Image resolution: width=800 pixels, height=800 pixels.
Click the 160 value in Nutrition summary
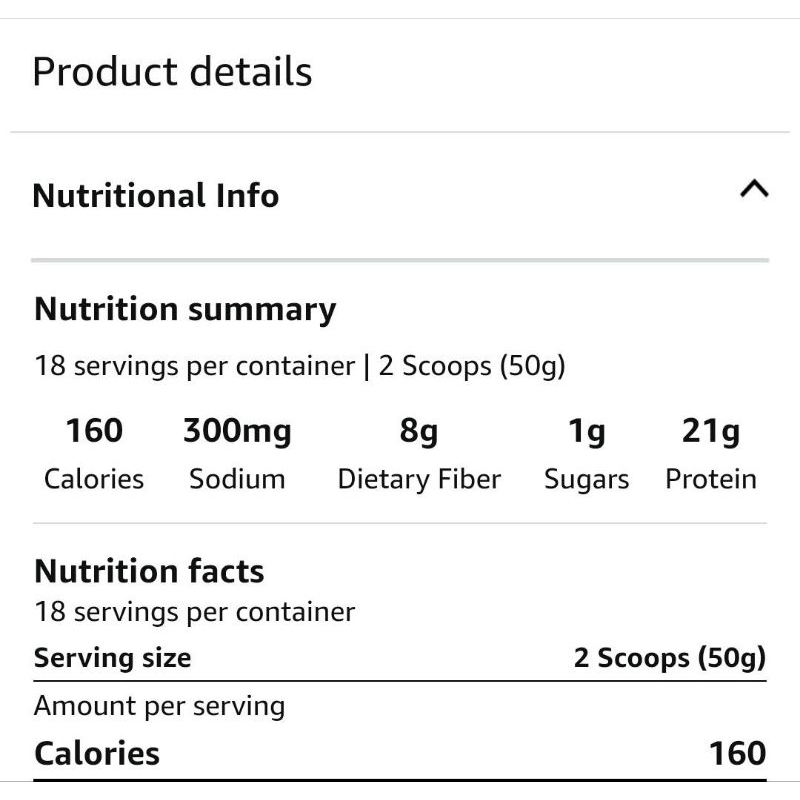click(94, 431)
